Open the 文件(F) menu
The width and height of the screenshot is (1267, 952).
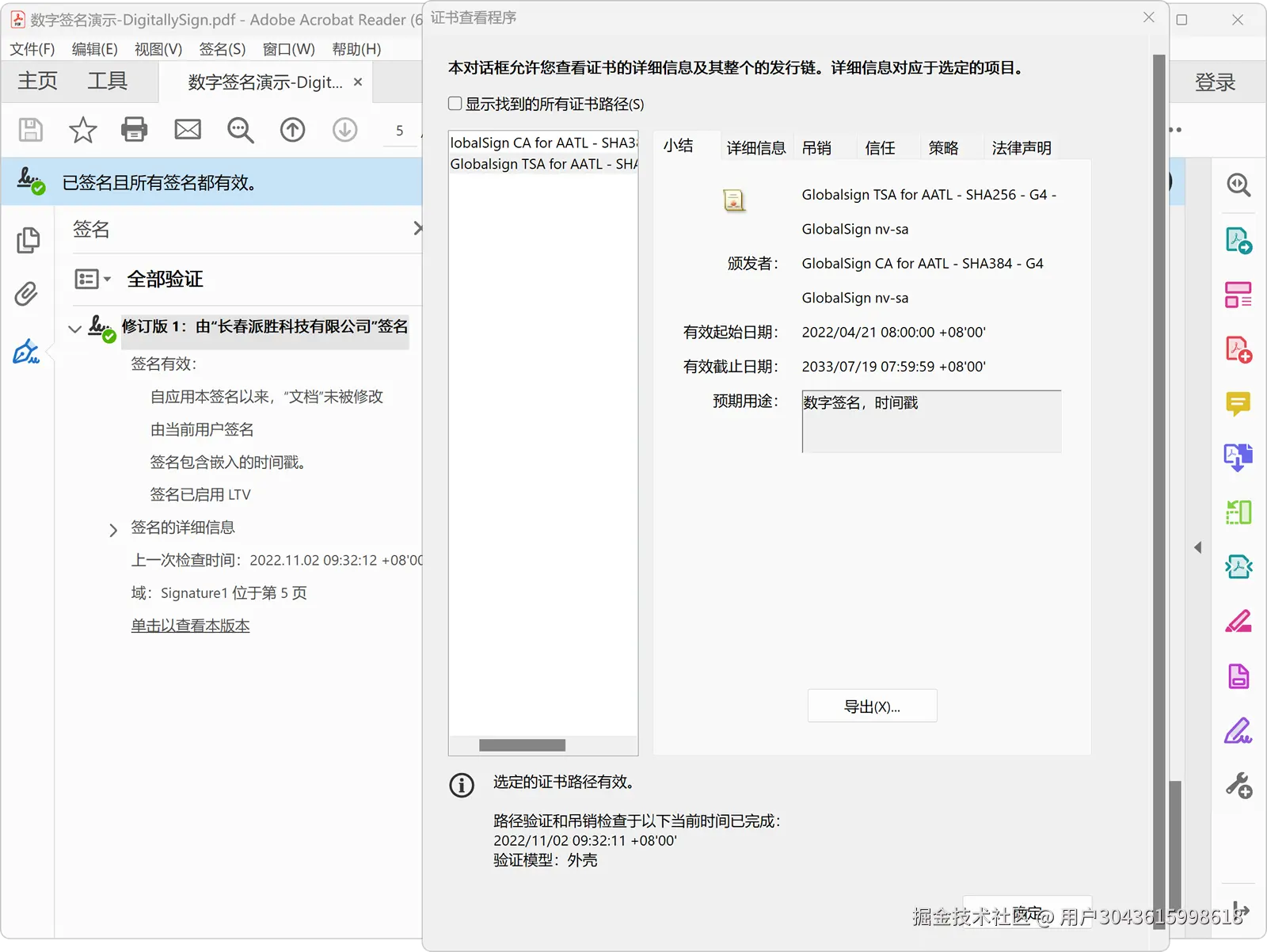pos(32,49)
